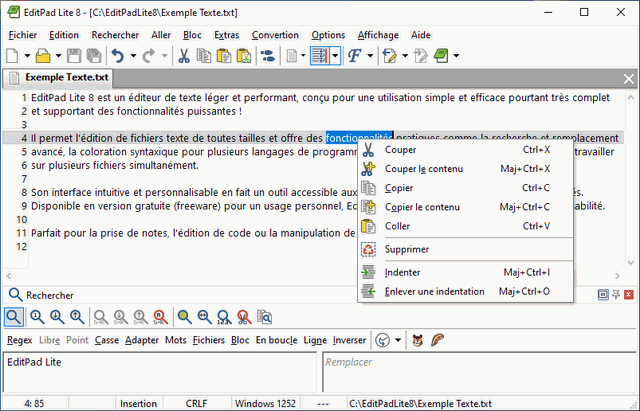Click the greyed-out document pencil icon
This screenshot has width=640, height=411.
(x=420, y=56)
